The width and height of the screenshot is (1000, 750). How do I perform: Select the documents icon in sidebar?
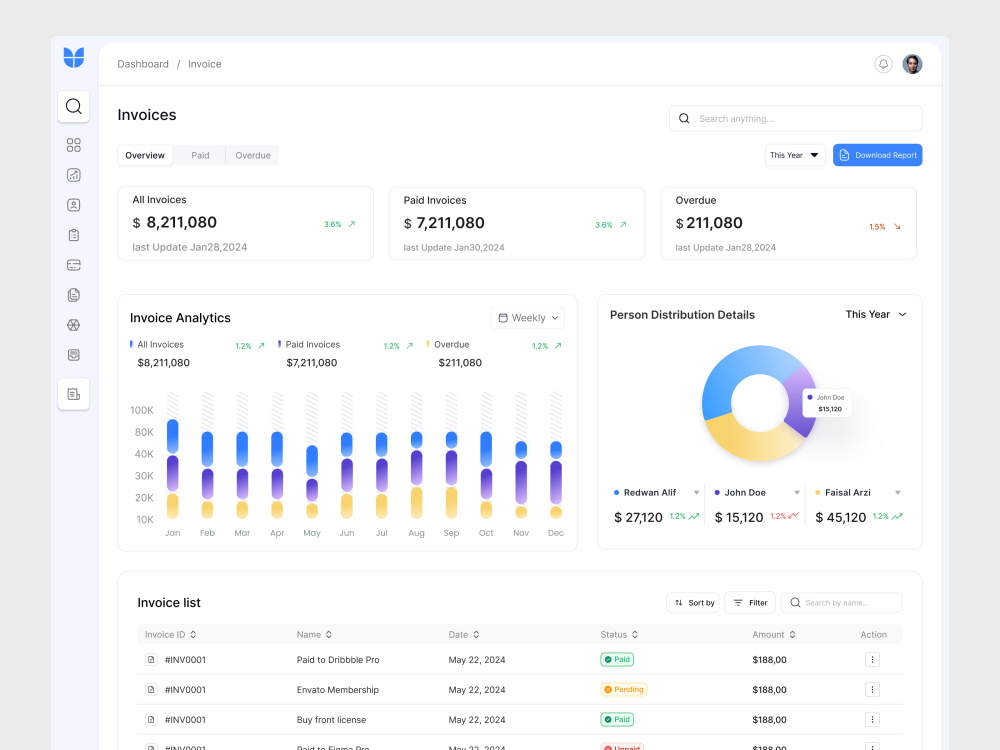coord(74,295)
